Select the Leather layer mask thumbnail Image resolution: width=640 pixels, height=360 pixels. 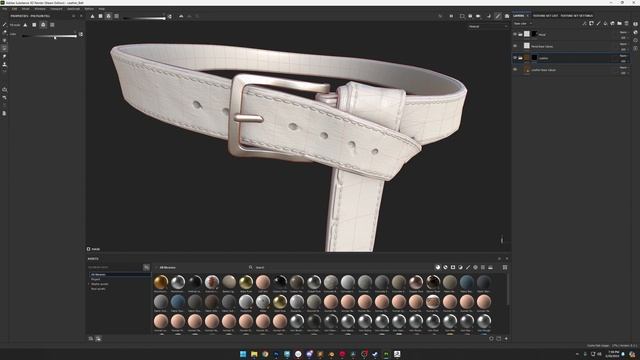tap(534, 58)
